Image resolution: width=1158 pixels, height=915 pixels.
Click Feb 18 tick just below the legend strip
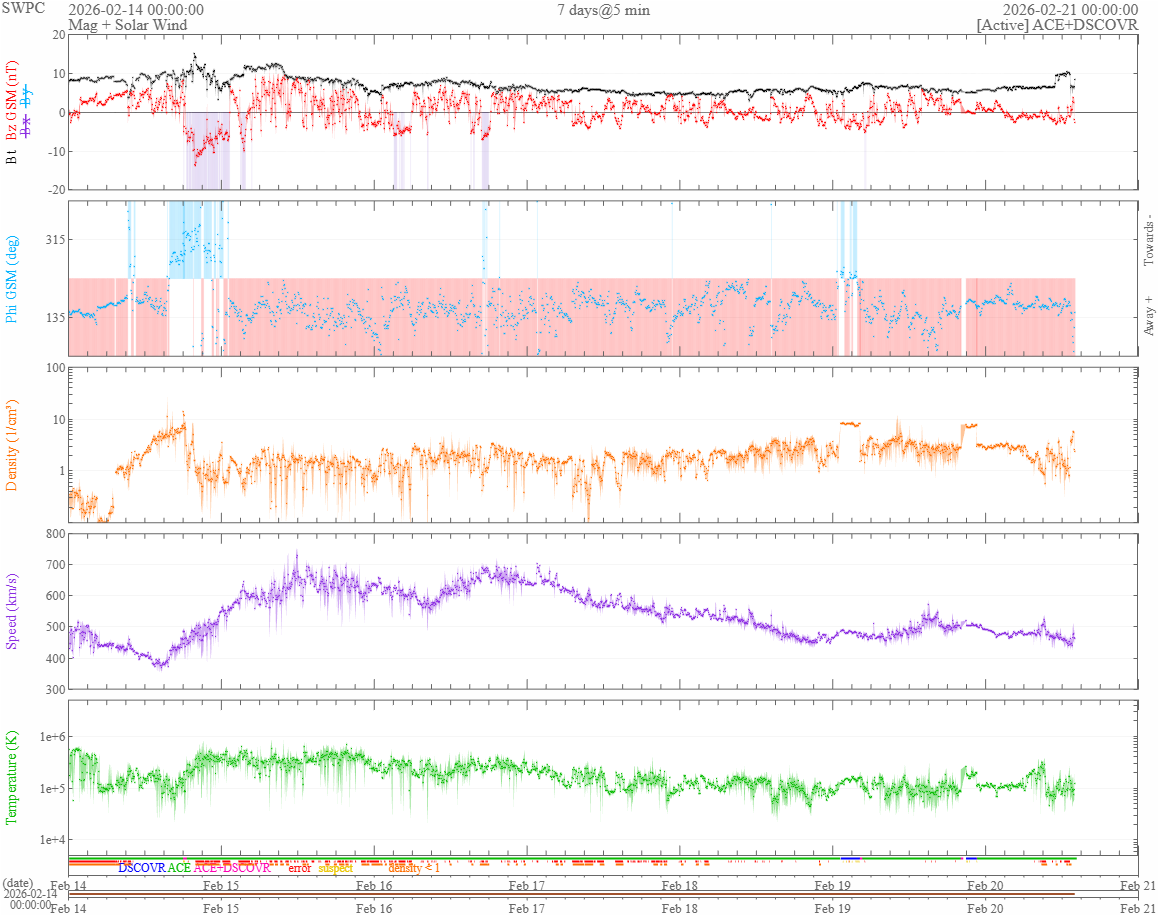(x=679, y=885)
